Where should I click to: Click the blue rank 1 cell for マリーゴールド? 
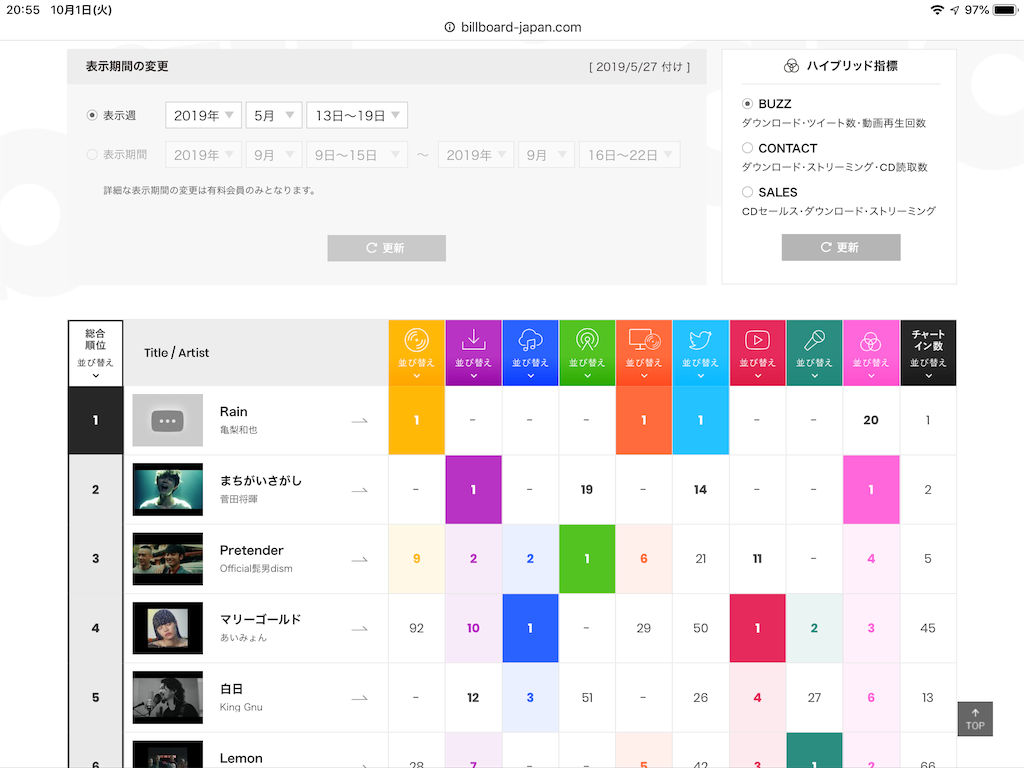(x=530, y=628)
